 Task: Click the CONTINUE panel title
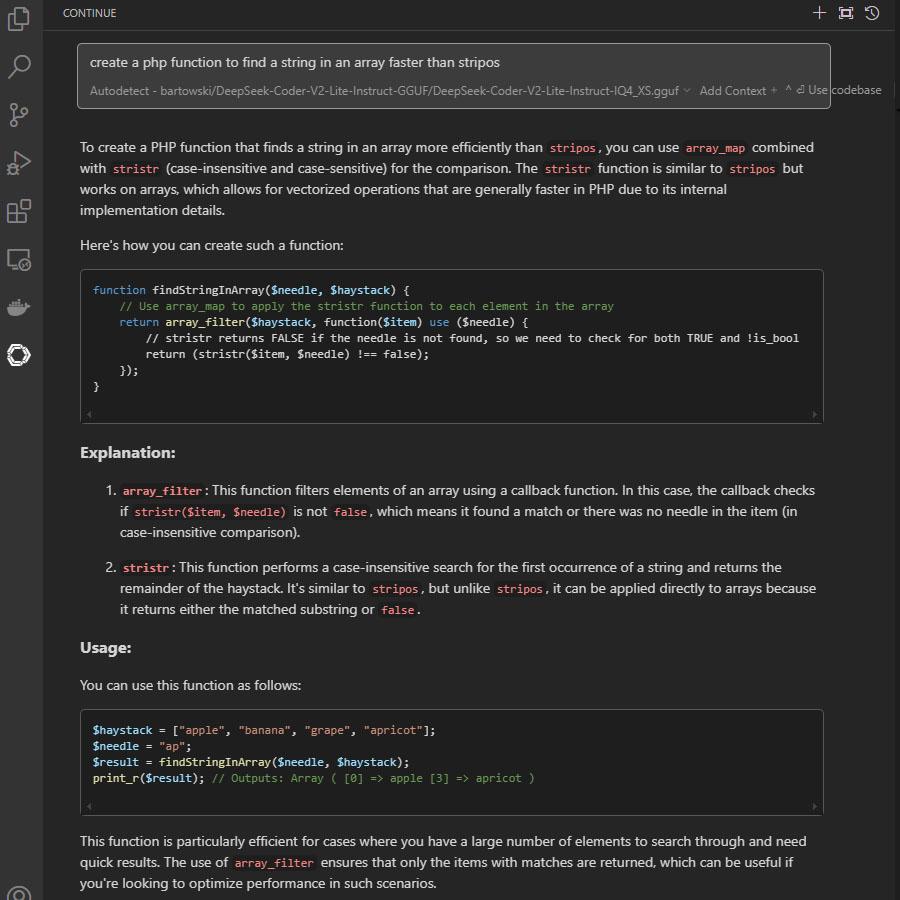[x=90, y=13]
